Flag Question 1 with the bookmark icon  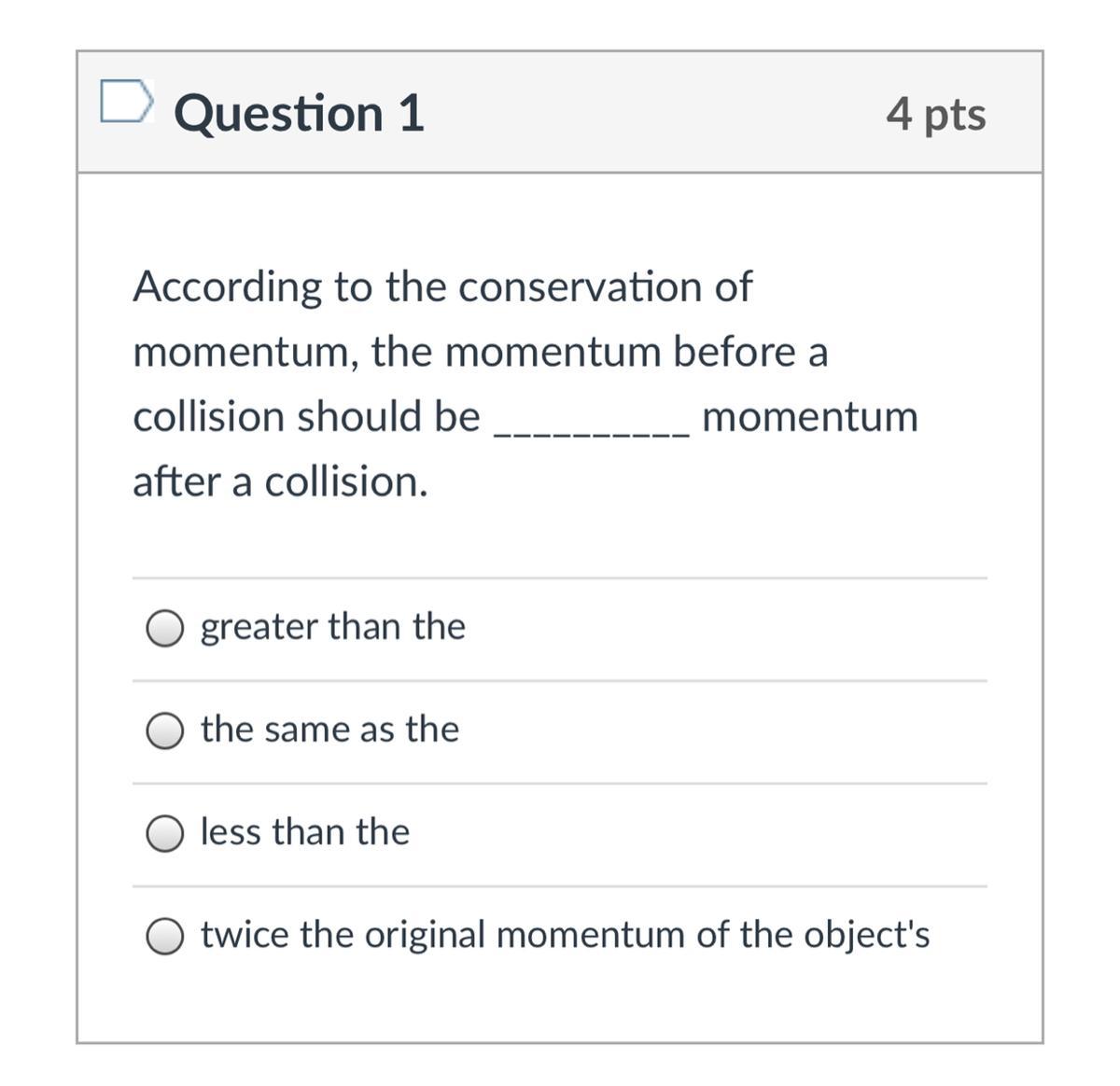pos(125,102)
